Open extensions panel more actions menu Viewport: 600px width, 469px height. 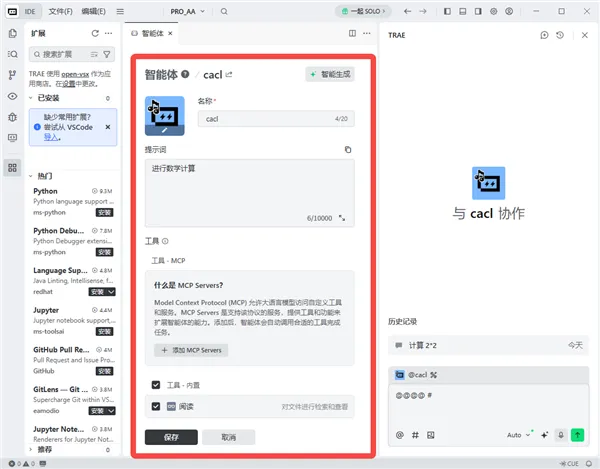[109, 33]
